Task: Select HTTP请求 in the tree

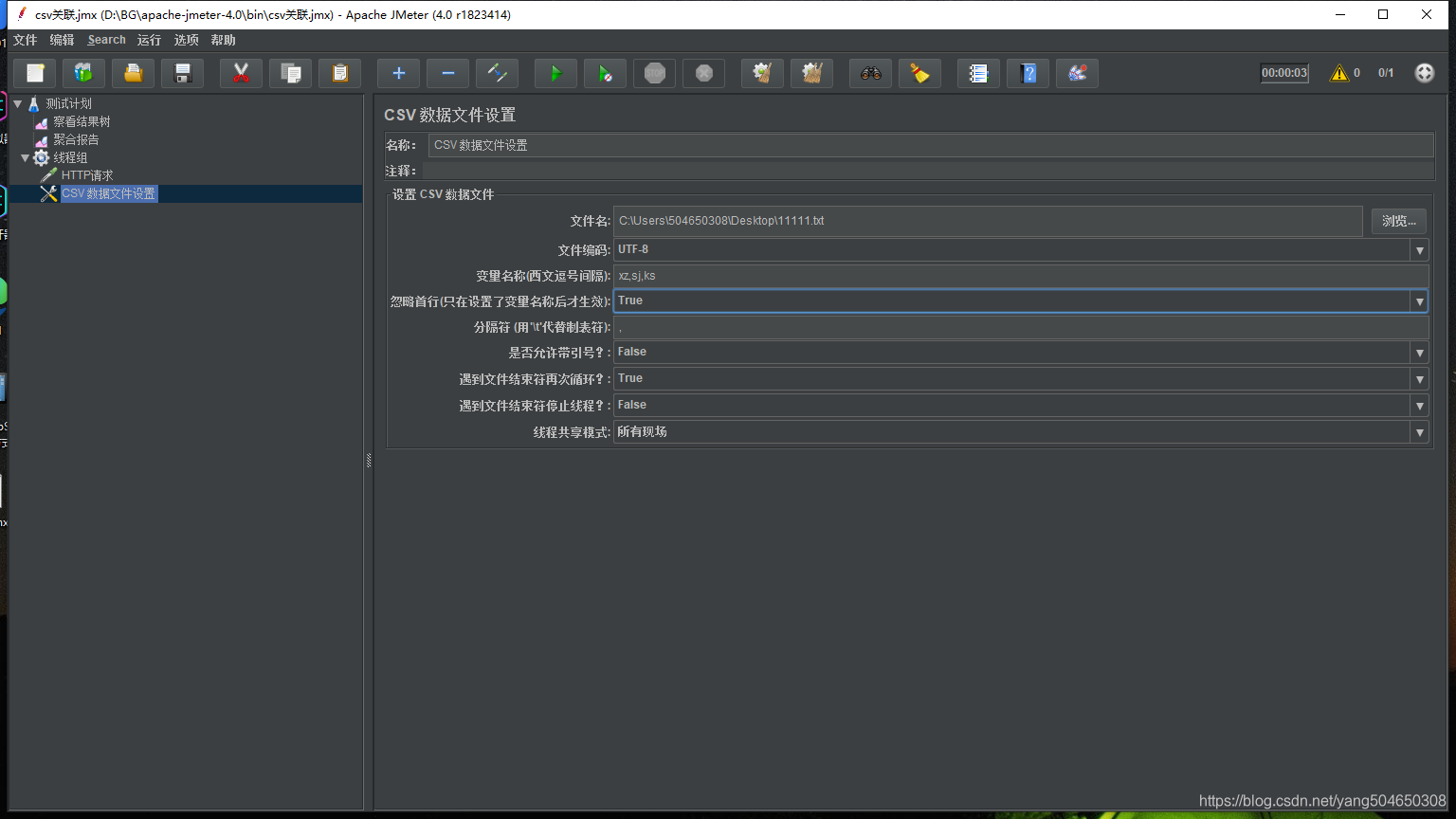Action: (87, 175)
